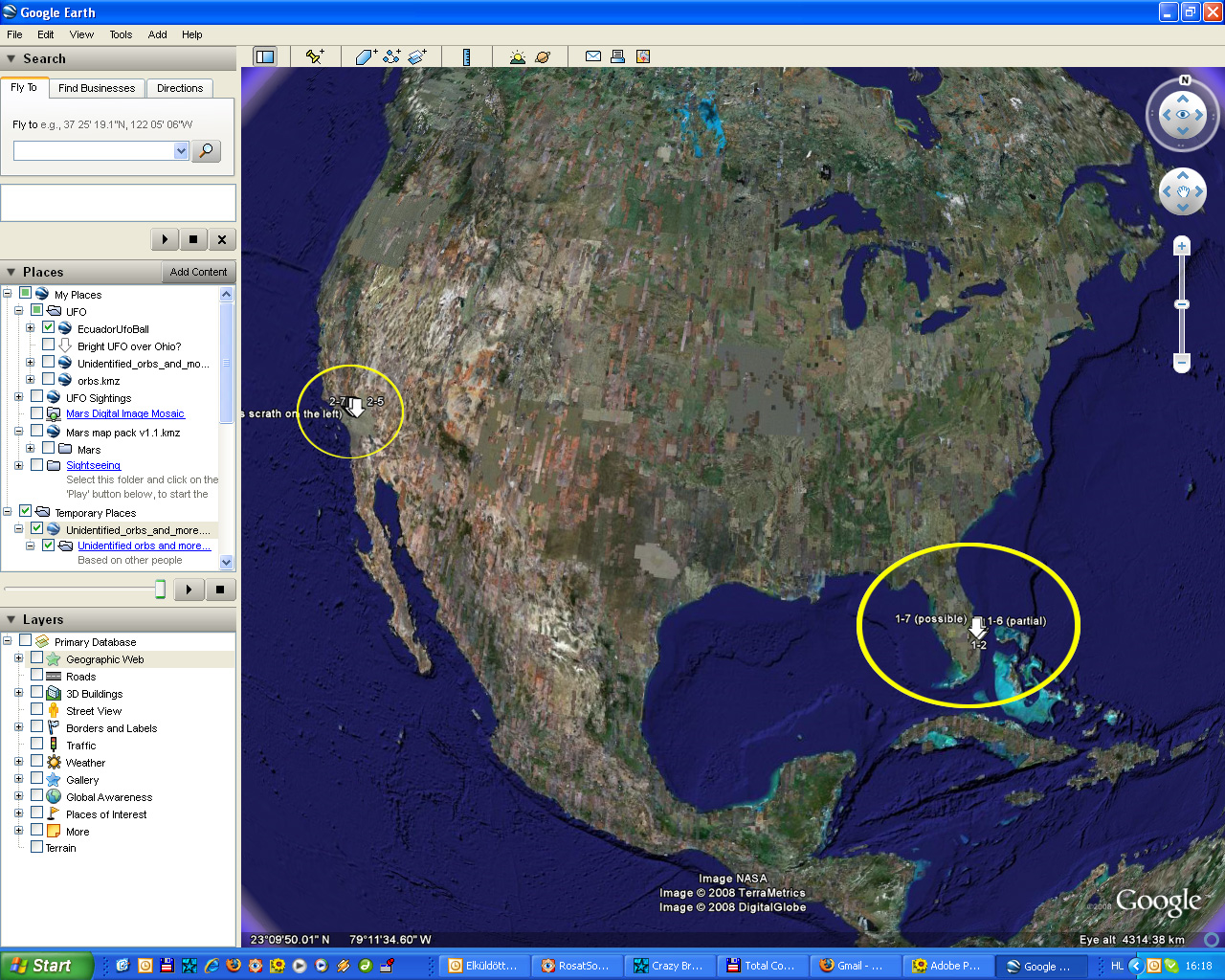Enable the Roads layer checkbox
The width and height of the screenshot is (1225, 980).
36,675
